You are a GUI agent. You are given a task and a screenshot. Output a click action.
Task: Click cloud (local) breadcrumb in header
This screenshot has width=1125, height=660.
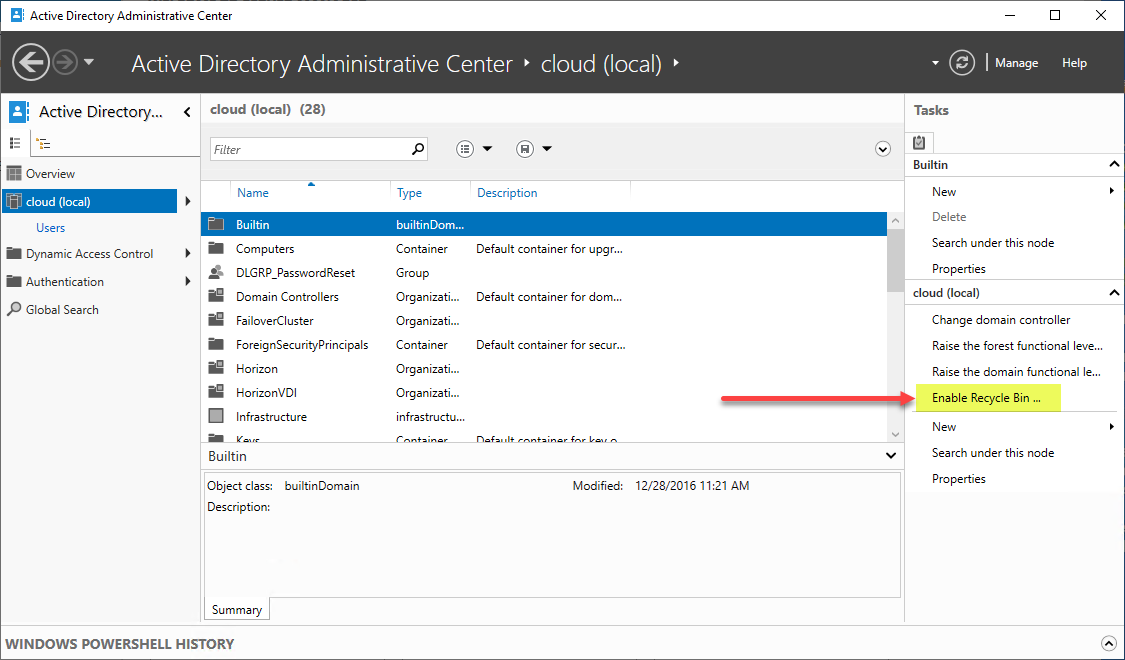pyautogui.click(x=601, y=64)
